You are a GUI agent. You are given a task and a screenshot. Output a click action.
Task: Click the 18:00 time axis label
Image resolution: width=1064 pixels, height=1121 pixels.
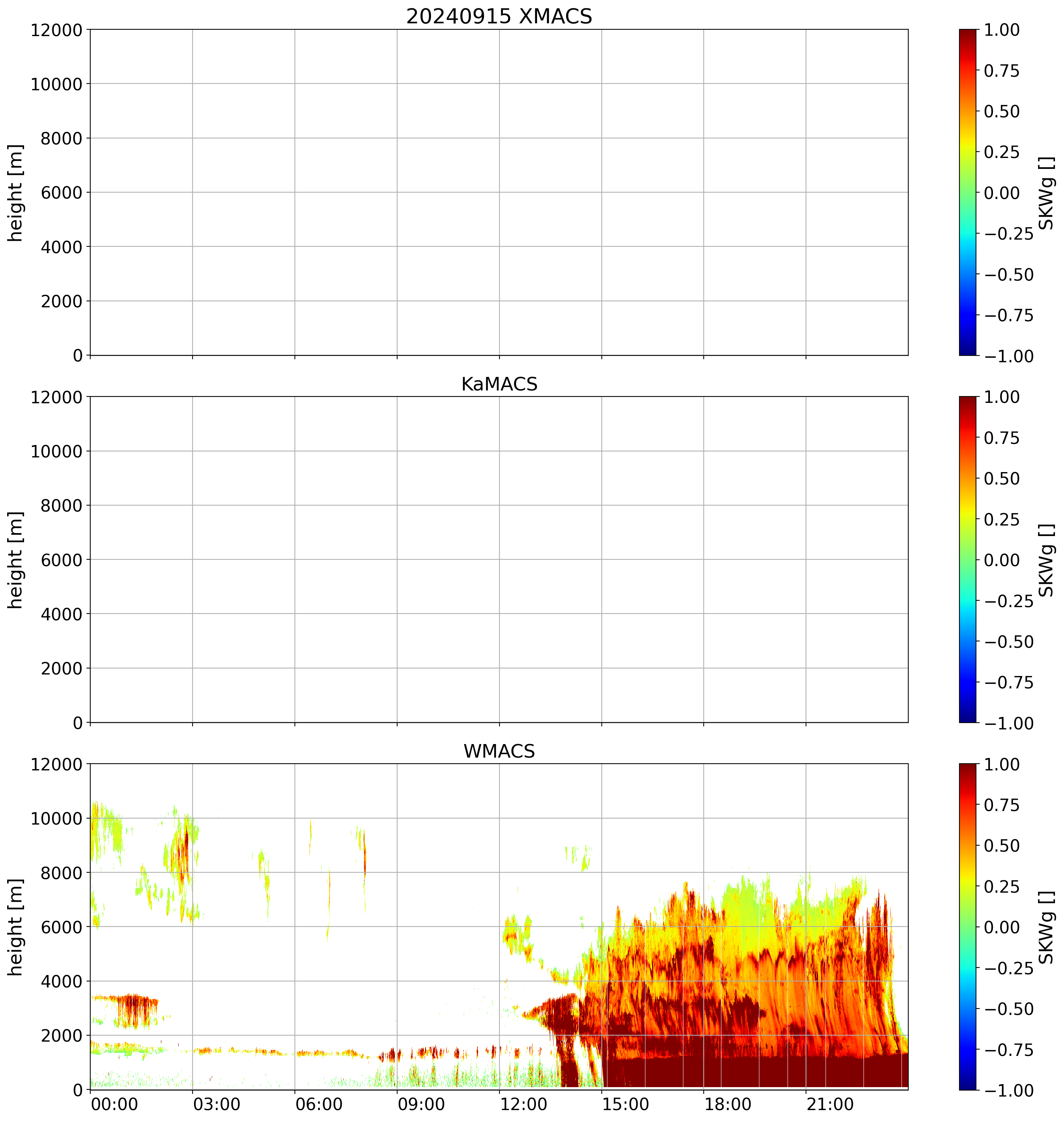coord(728,1104)
